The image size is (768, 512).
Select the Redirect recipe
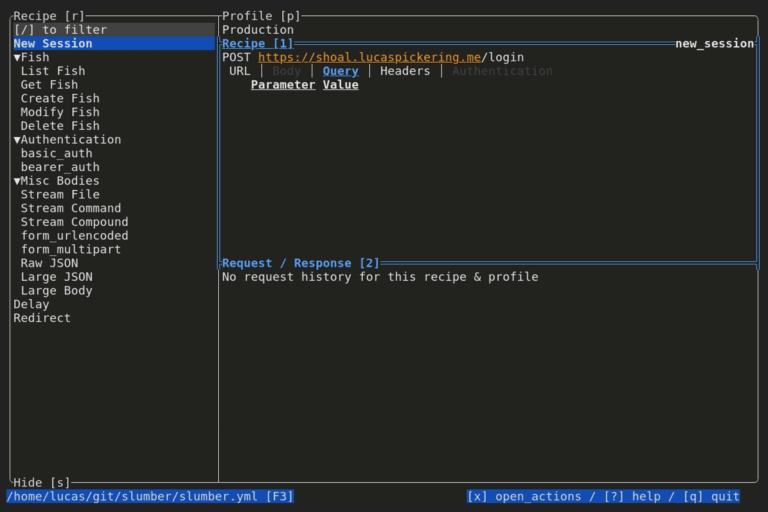[x=42, y=318]
